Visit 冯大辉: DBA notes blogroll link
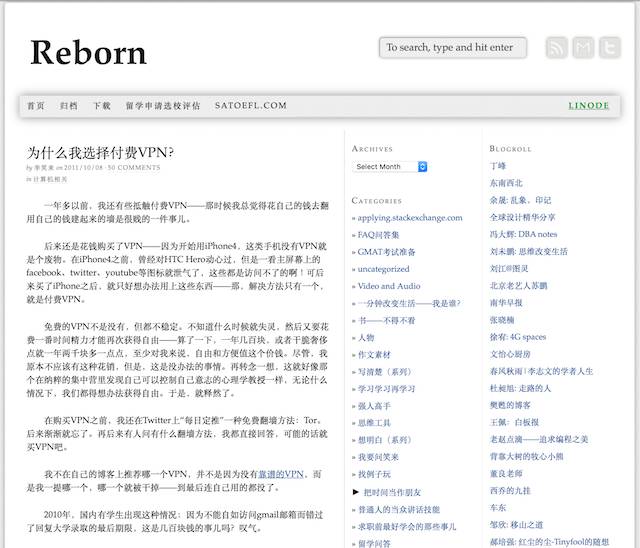This screenshot has width=640, height=548. (524, 234)
